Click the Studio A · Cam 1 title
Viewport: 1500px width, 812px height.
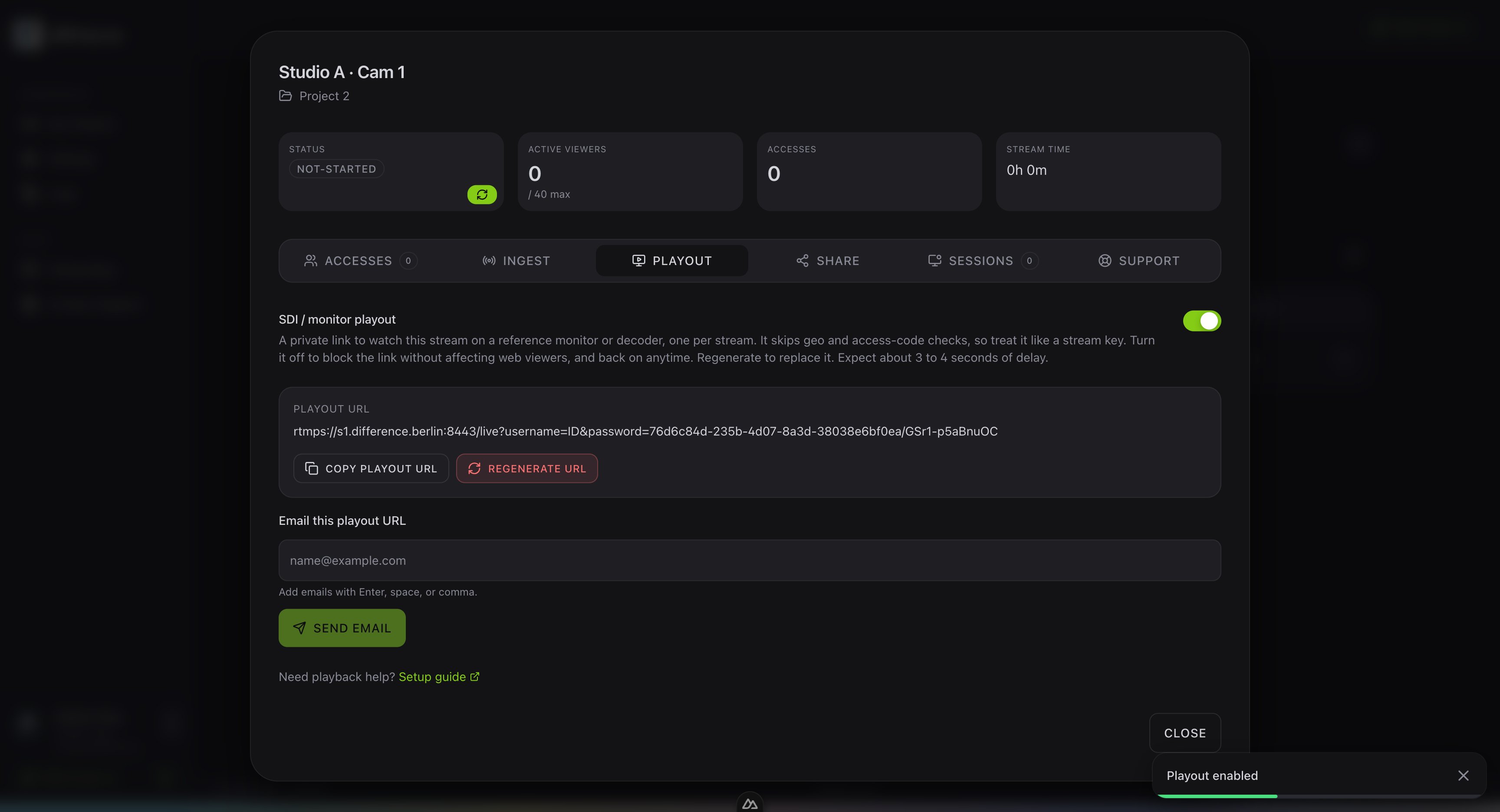342,72
